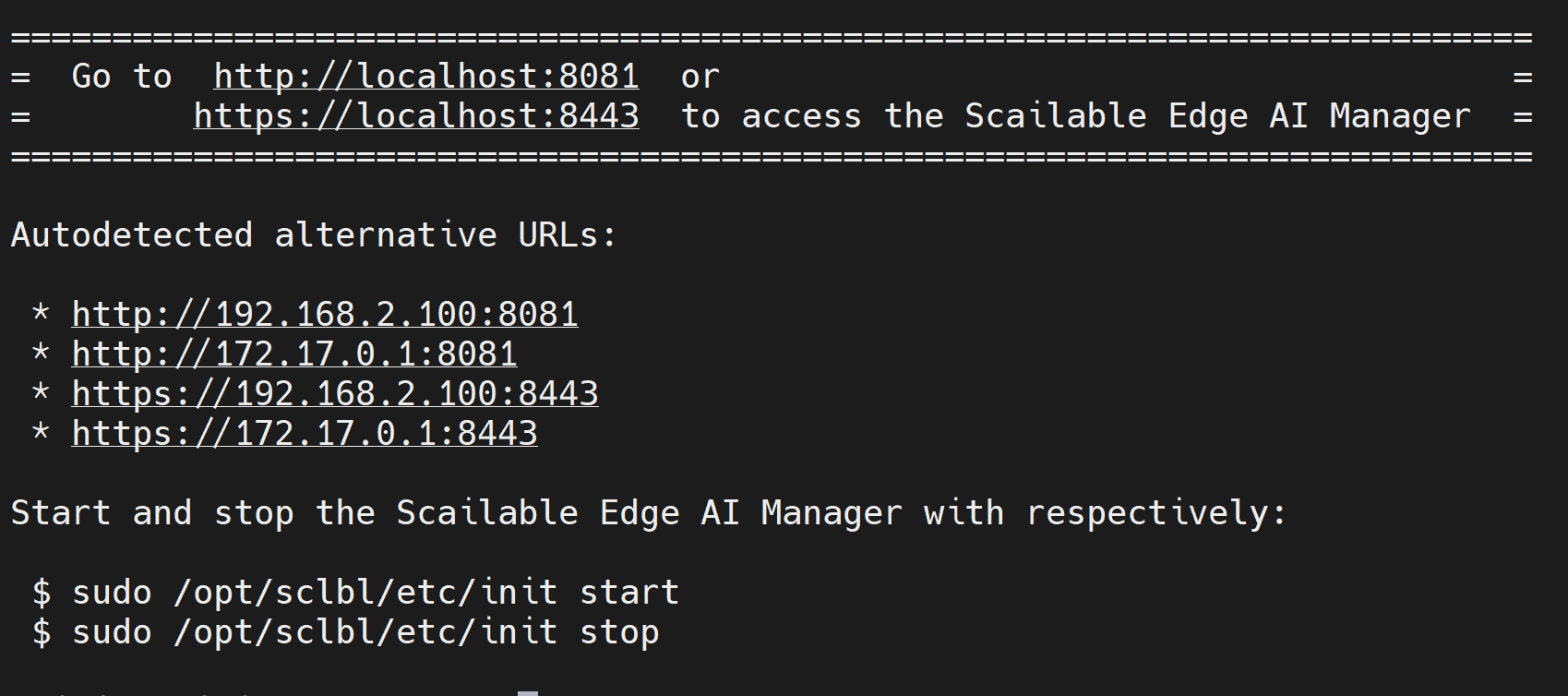This screenshot has height=696, width=1568.
Task: Click the top row of equals signs
Action: pos(772,38)
